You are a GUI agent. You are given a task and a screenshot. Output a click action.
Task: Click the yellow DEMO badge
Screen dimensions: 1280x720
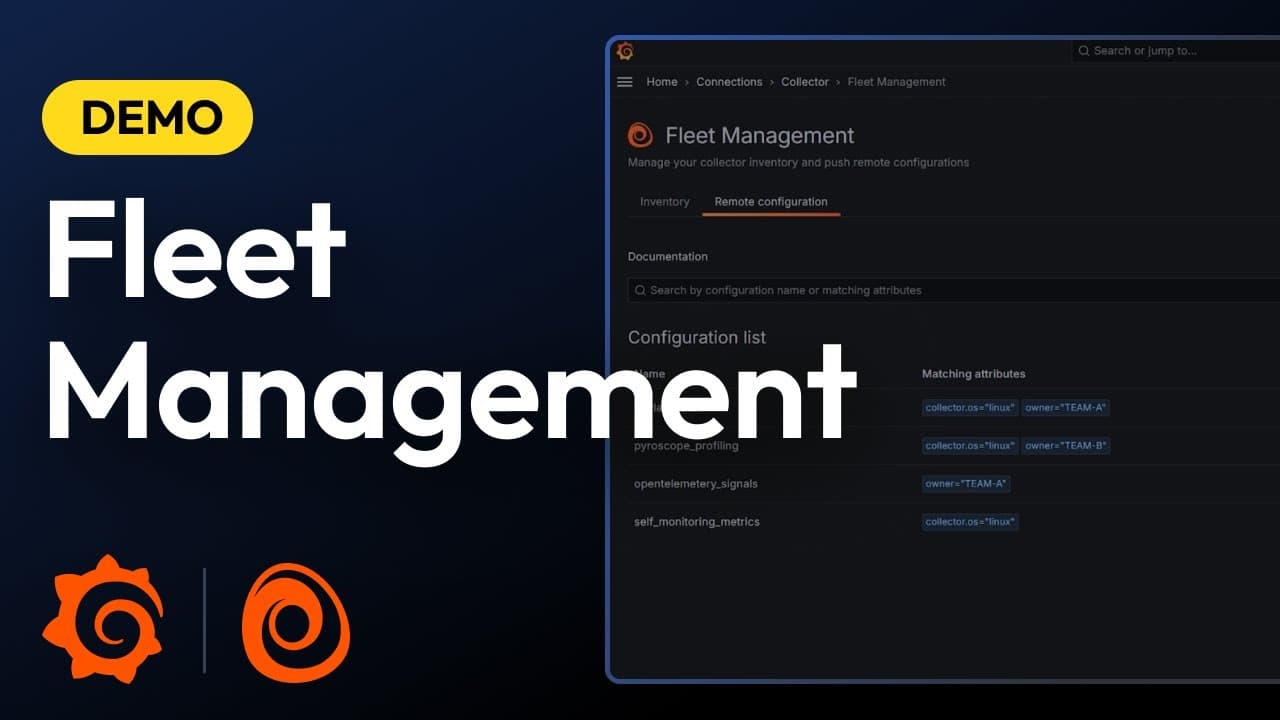(147, 118)
